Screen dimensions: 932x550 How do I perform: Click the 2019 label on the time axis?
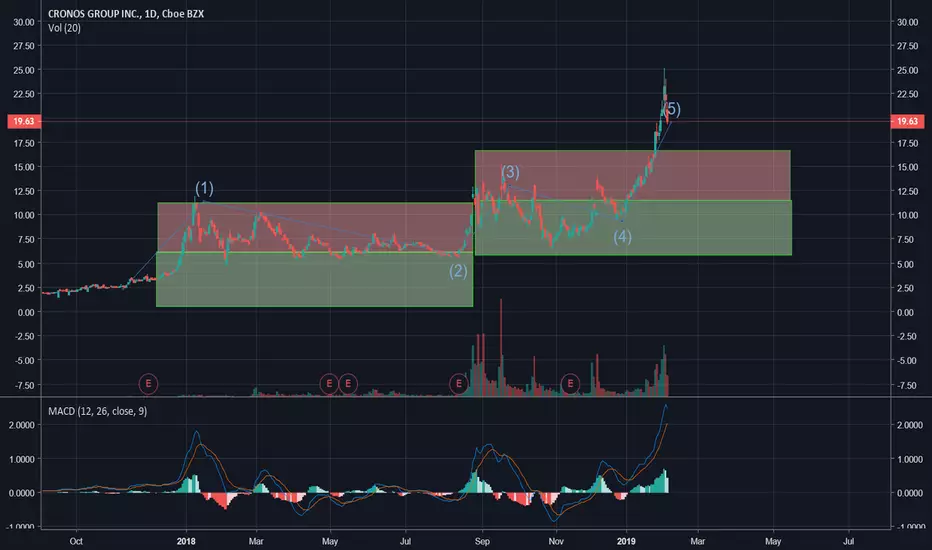626,541
